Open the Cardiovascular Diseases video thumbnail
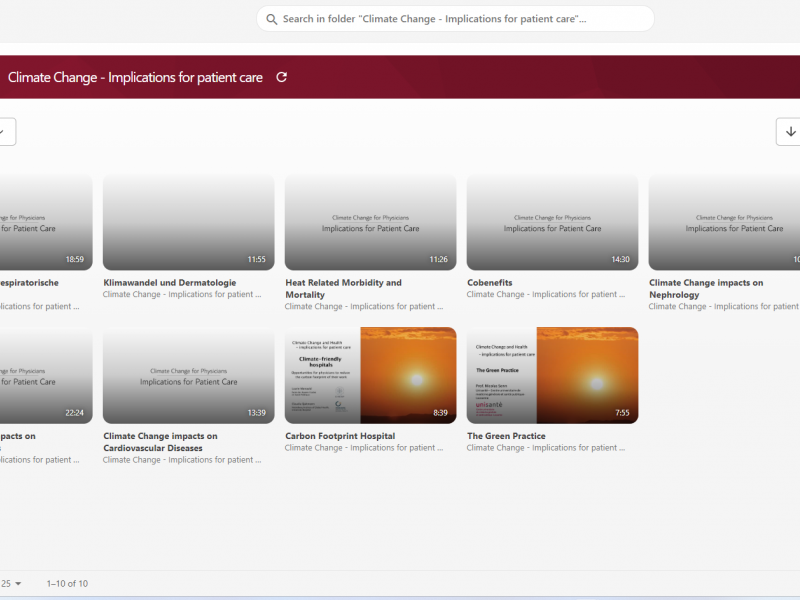Screen dimensions: 800x600 pyautogui.click(x=188, y=375)
